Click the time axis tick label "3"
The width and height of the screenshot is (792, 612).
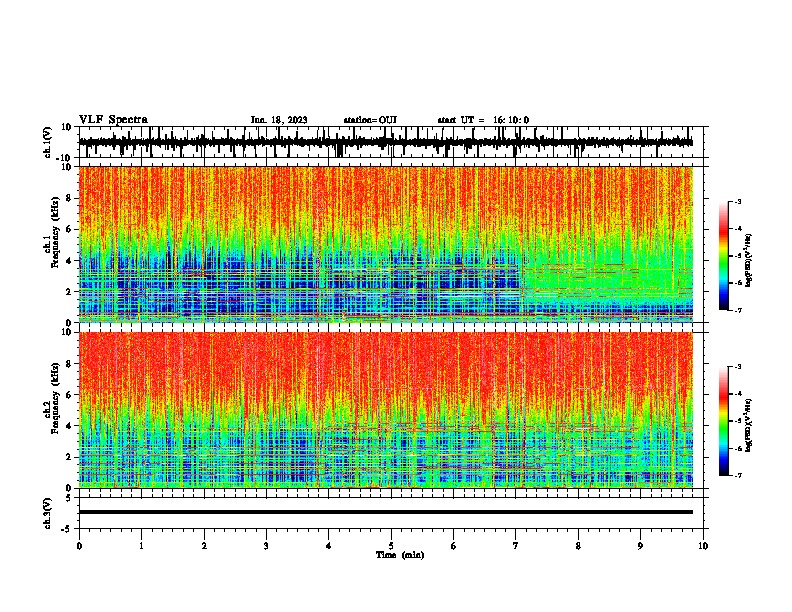point(266,546)
